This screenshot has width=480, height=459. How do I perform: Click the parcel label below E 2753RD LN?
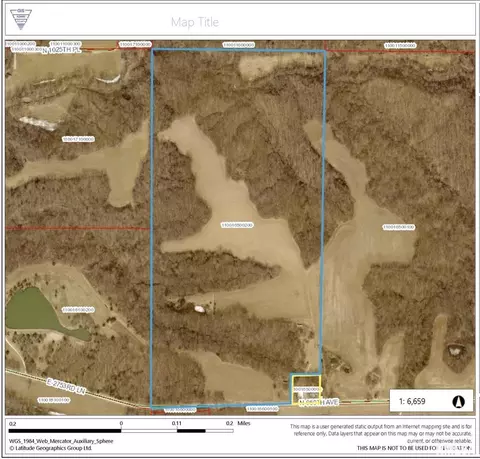tap(54, 400)
